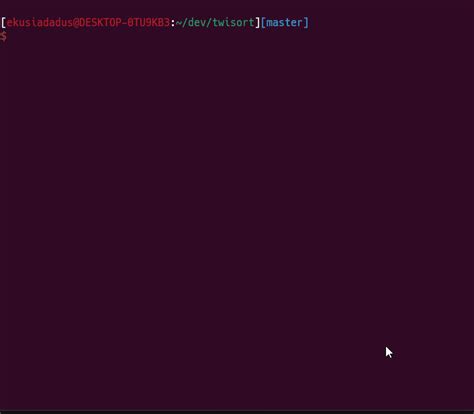
Task: Click the hostname DESKTOP-0TU9KB3 text
Action: [124, 23]
